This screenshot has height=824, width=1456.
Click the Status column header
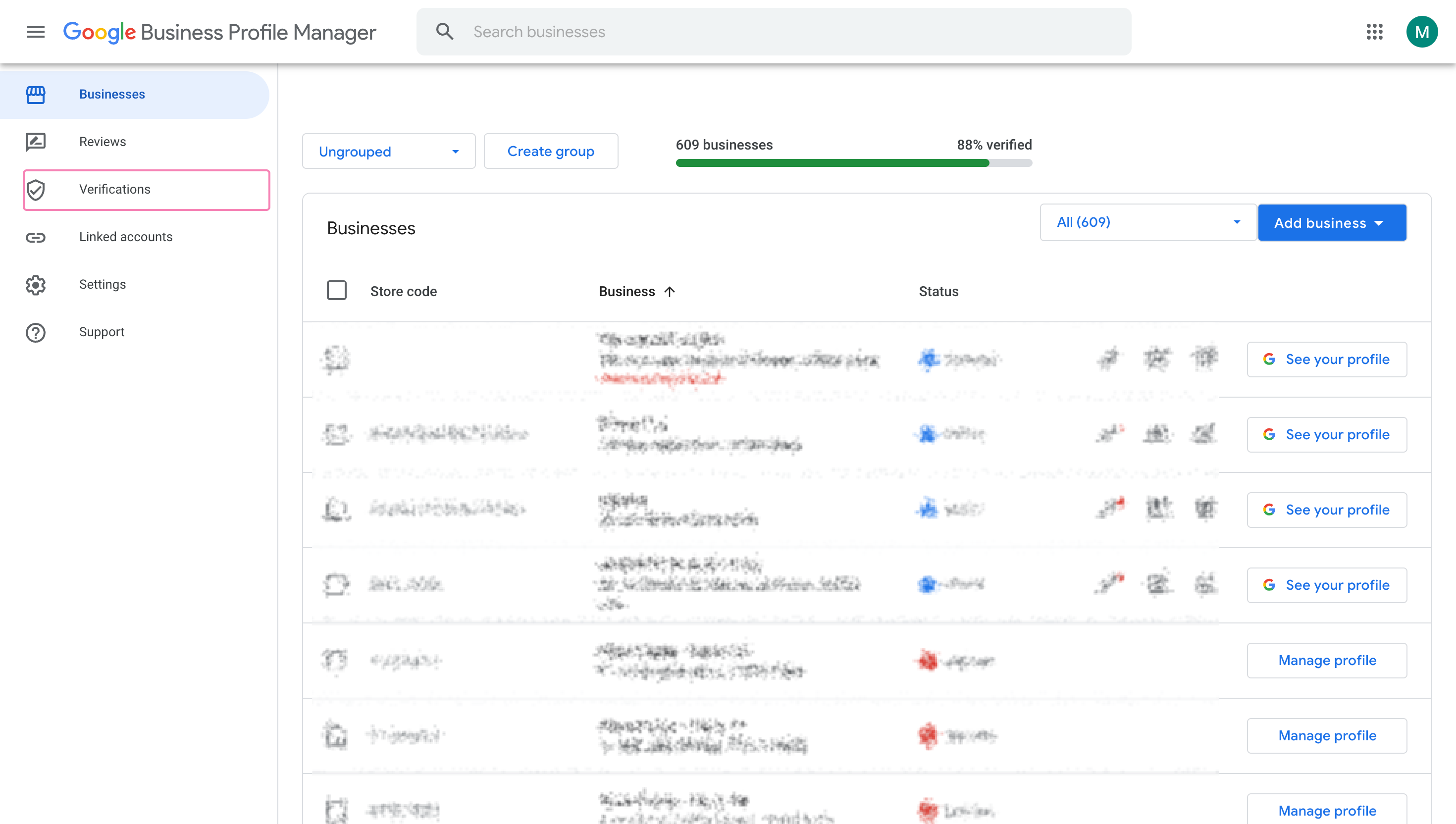[938, 292]
